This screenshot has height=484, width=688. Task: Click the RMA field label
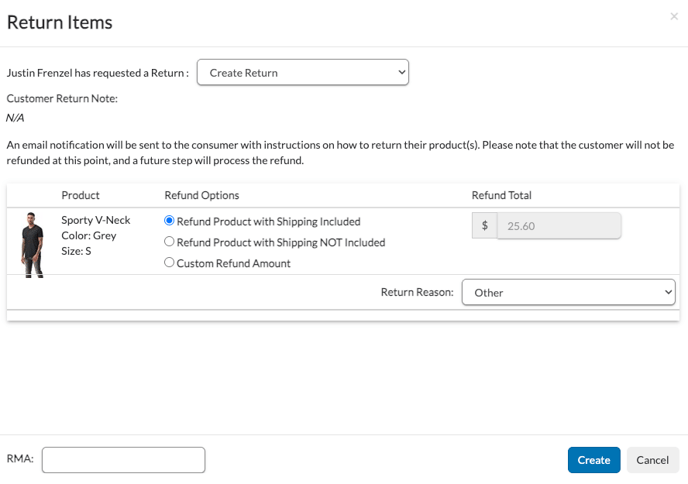point(20,459)
